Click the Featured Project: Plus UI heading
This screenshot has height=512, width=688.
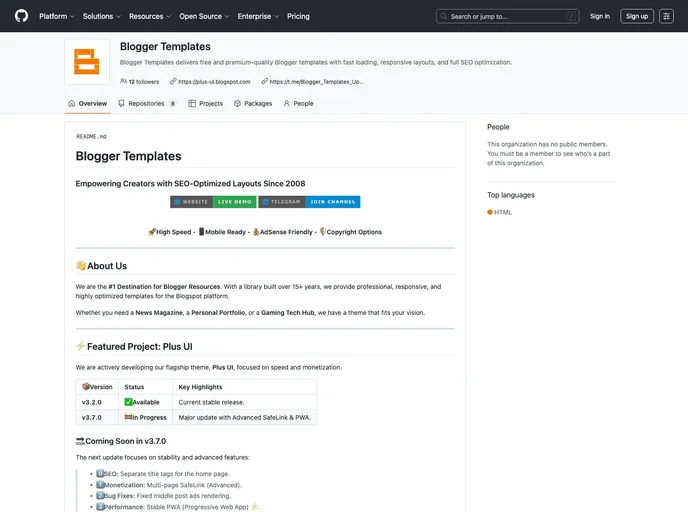coord(134,347)
